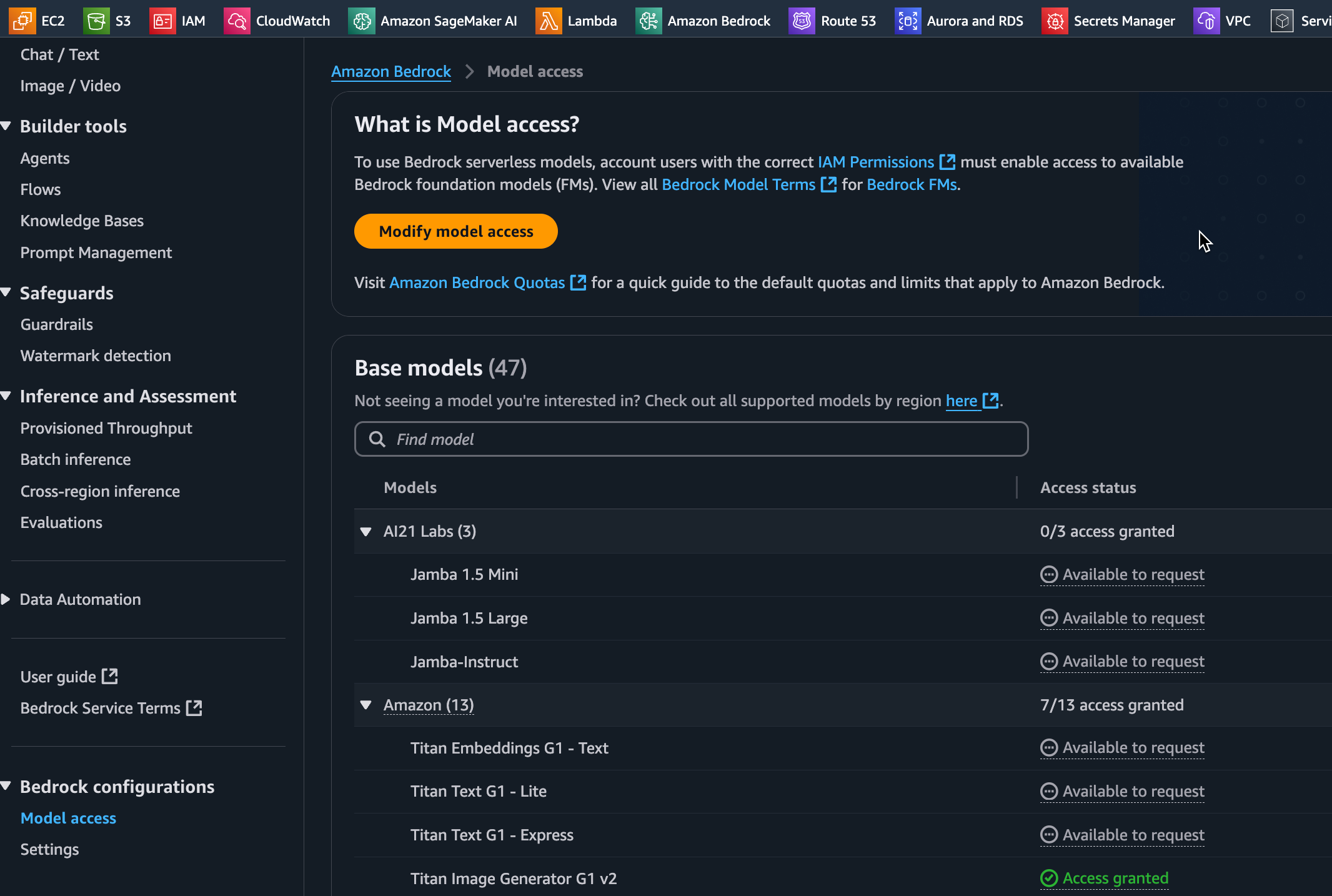Viewport: 1332px width, 896px height.
Task: Click the VPC cloud icon
Action: pyautogui.click(x=1206, y=21)
